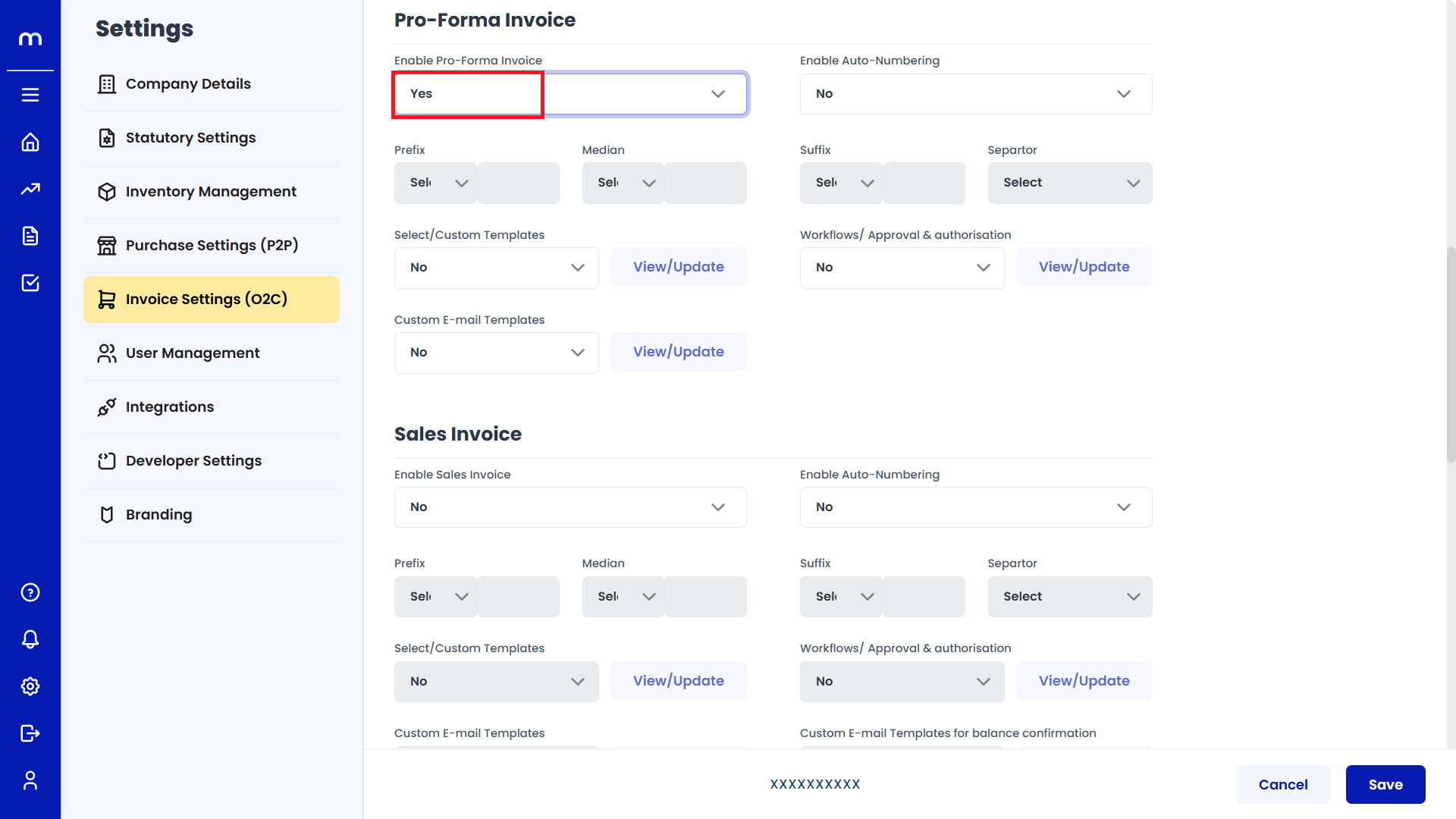Click the Cancel button
The image size is (1456, 819).
(x=1282, y=785)
